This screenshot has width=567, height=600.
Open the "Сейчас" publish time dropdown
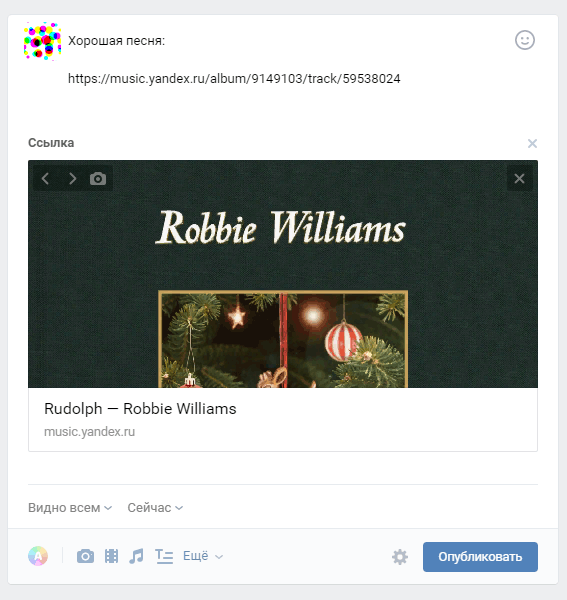[155, 508]
